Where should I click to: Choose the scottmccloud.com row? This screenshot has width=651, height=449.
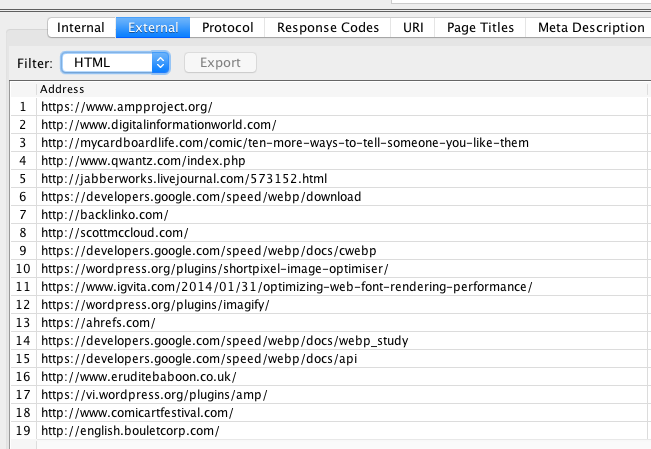point(114,233)
